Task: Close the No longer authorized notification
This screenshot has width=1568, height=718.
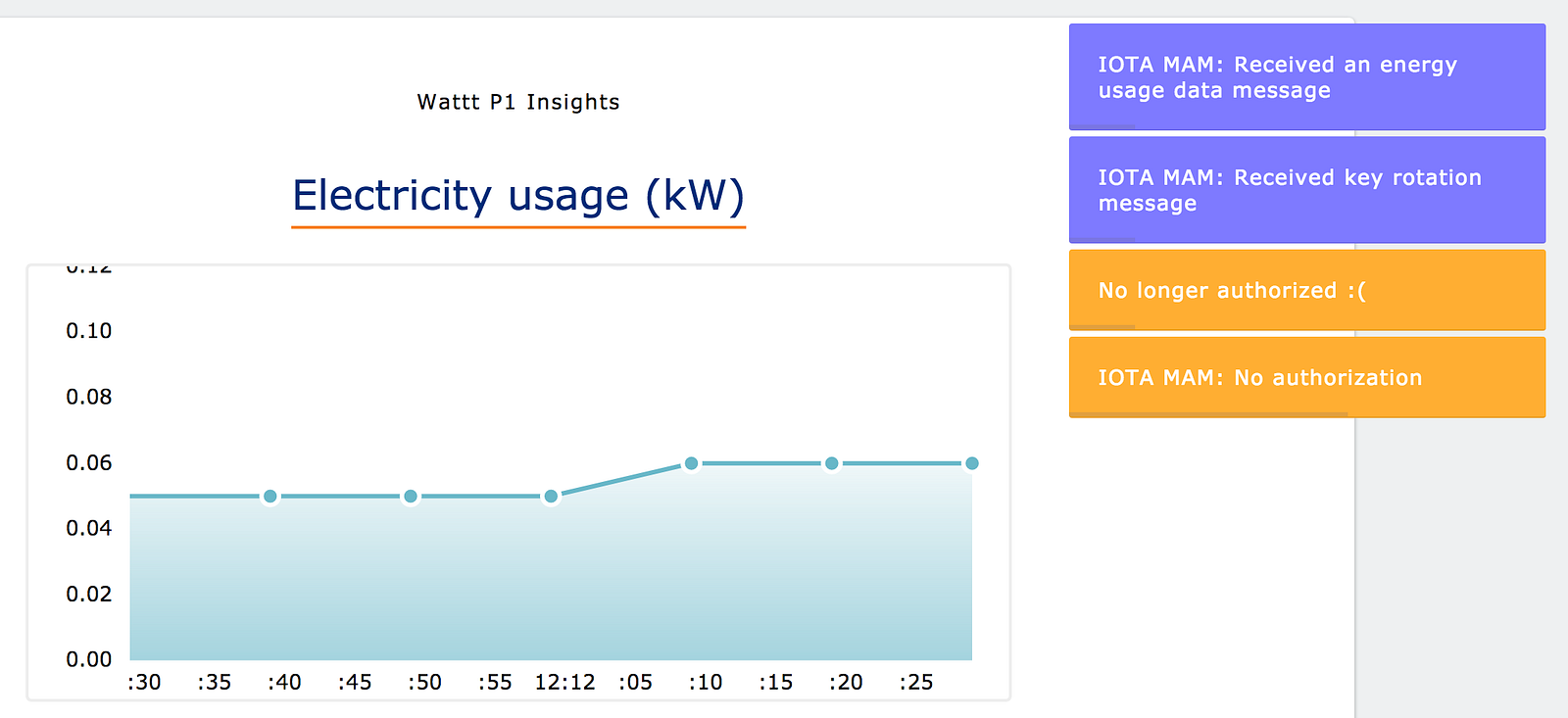Action: (1307, 290)
